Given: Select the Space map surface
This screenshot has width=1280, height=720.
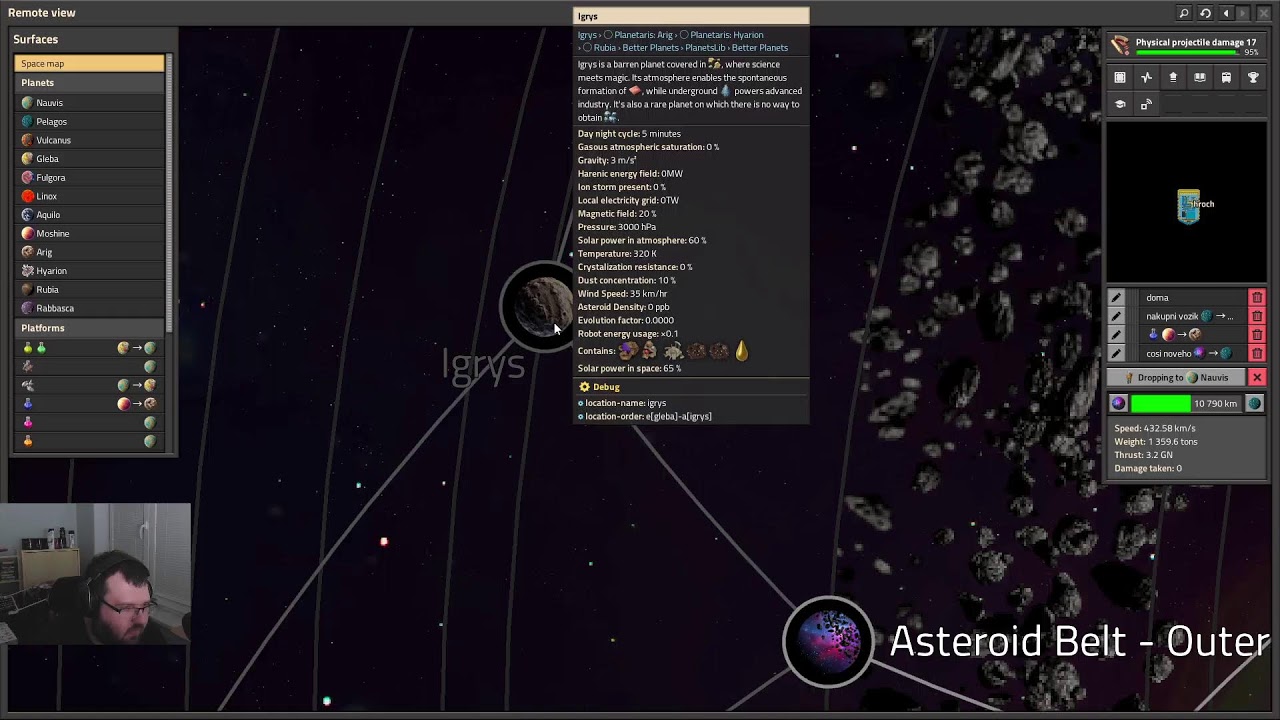Looking at the screenshot, I should click(x=89, y=64).
